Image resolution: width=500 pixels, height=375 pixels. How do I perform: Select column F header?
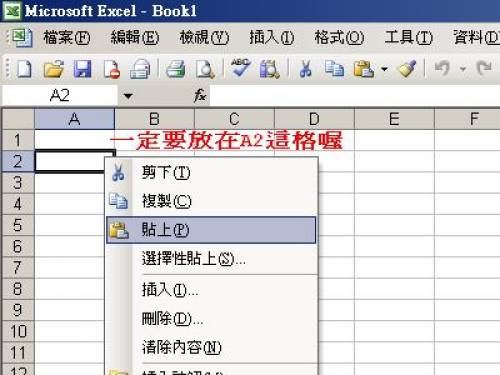click(x=467, y=119)
